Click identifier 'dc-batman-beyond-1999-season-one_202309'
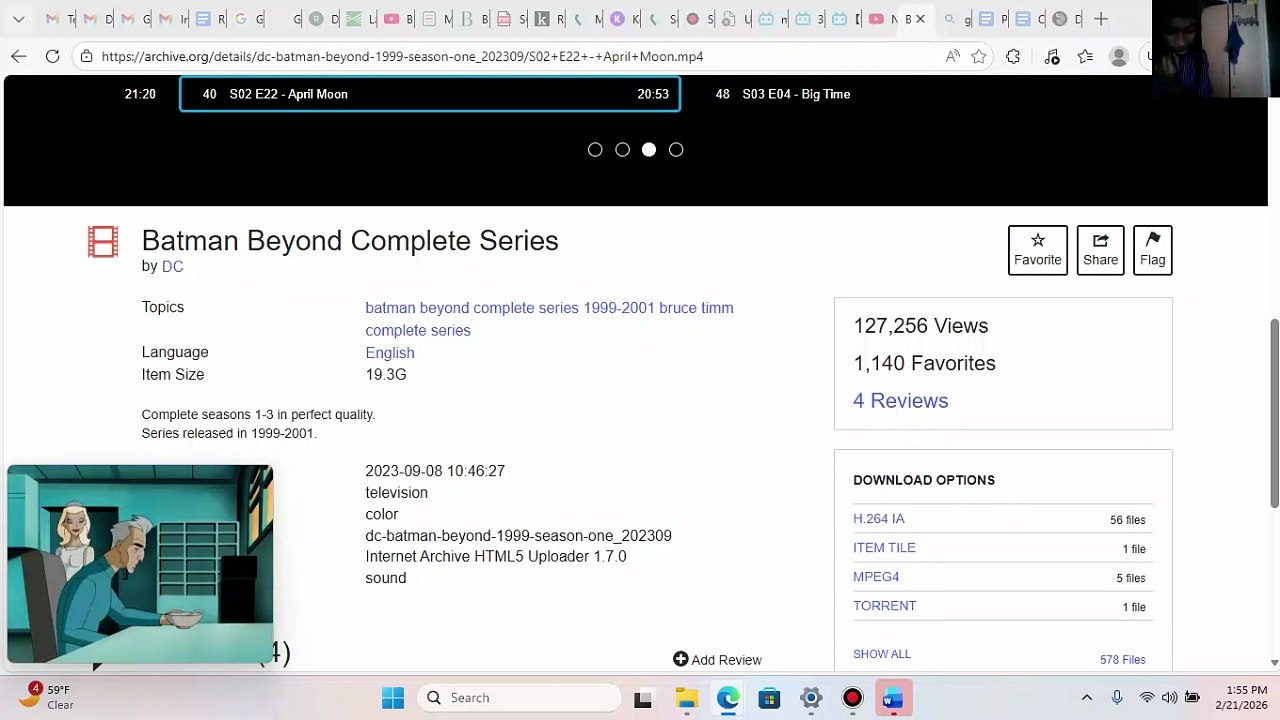Screen dimensions: 1280x720 pos(518,536)
